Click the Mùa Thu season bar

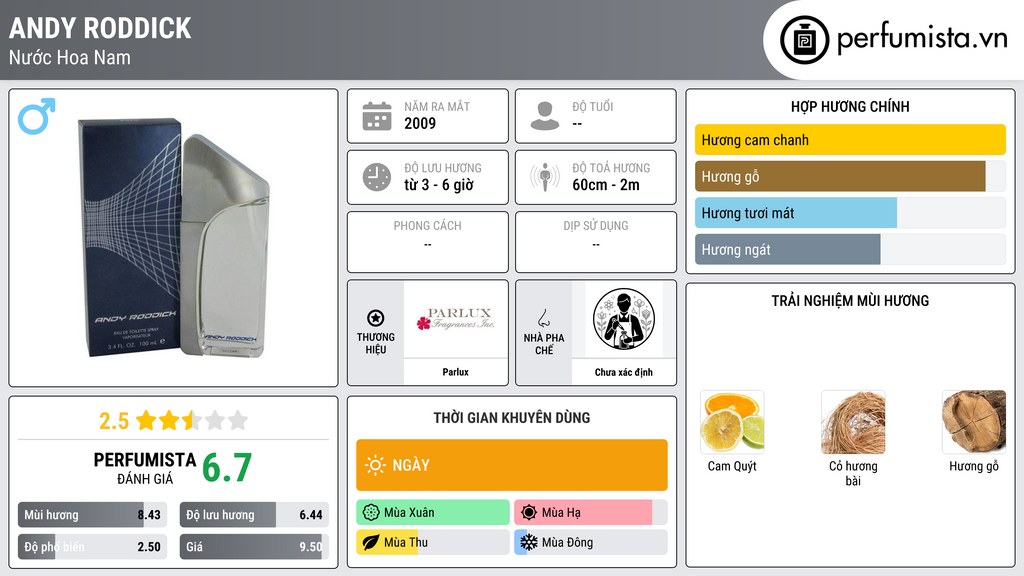tap(433, 542)
